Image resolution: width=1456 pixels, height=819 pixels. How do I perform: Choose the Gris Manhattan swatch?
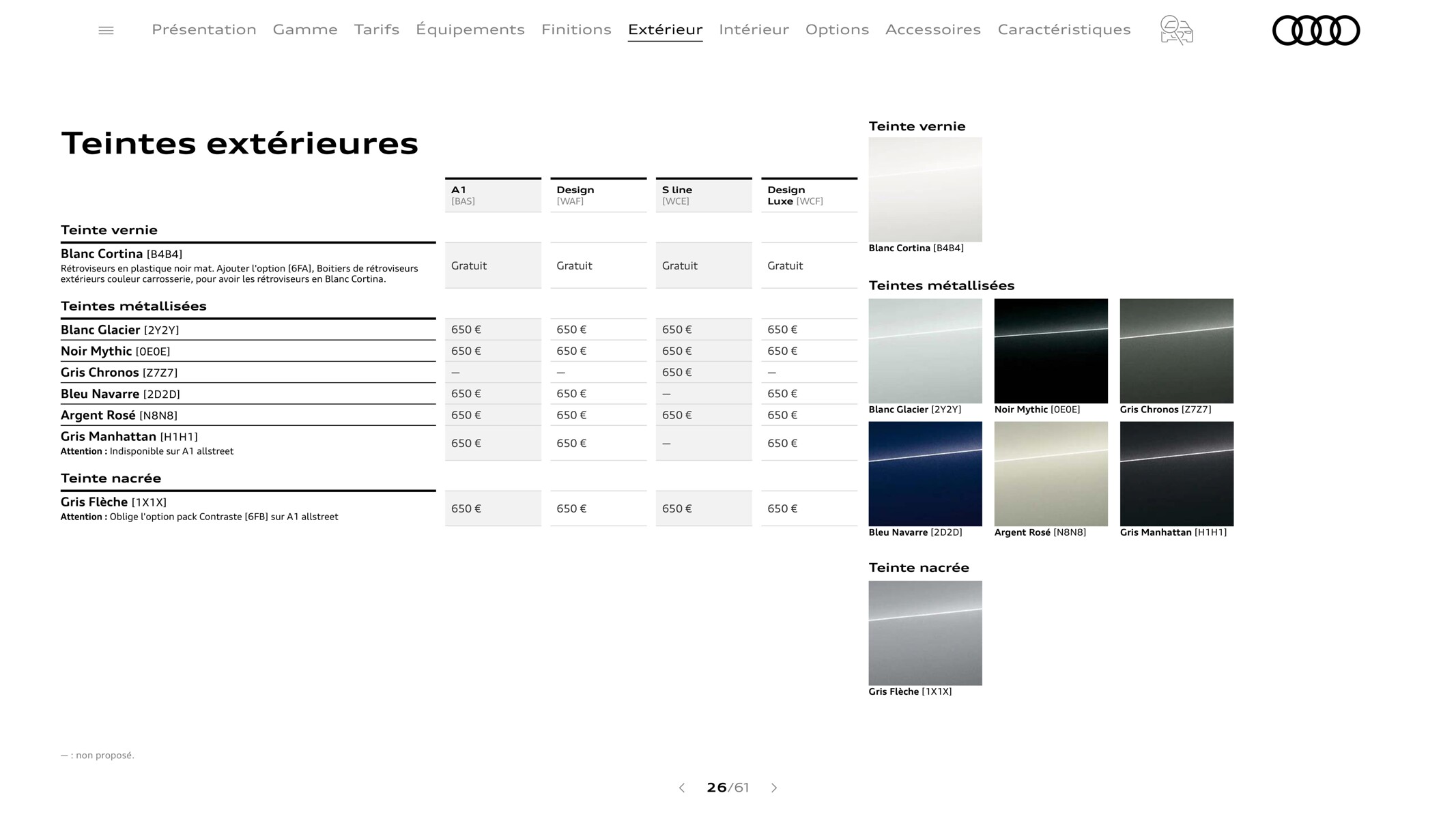click(x=1176, y=474)
